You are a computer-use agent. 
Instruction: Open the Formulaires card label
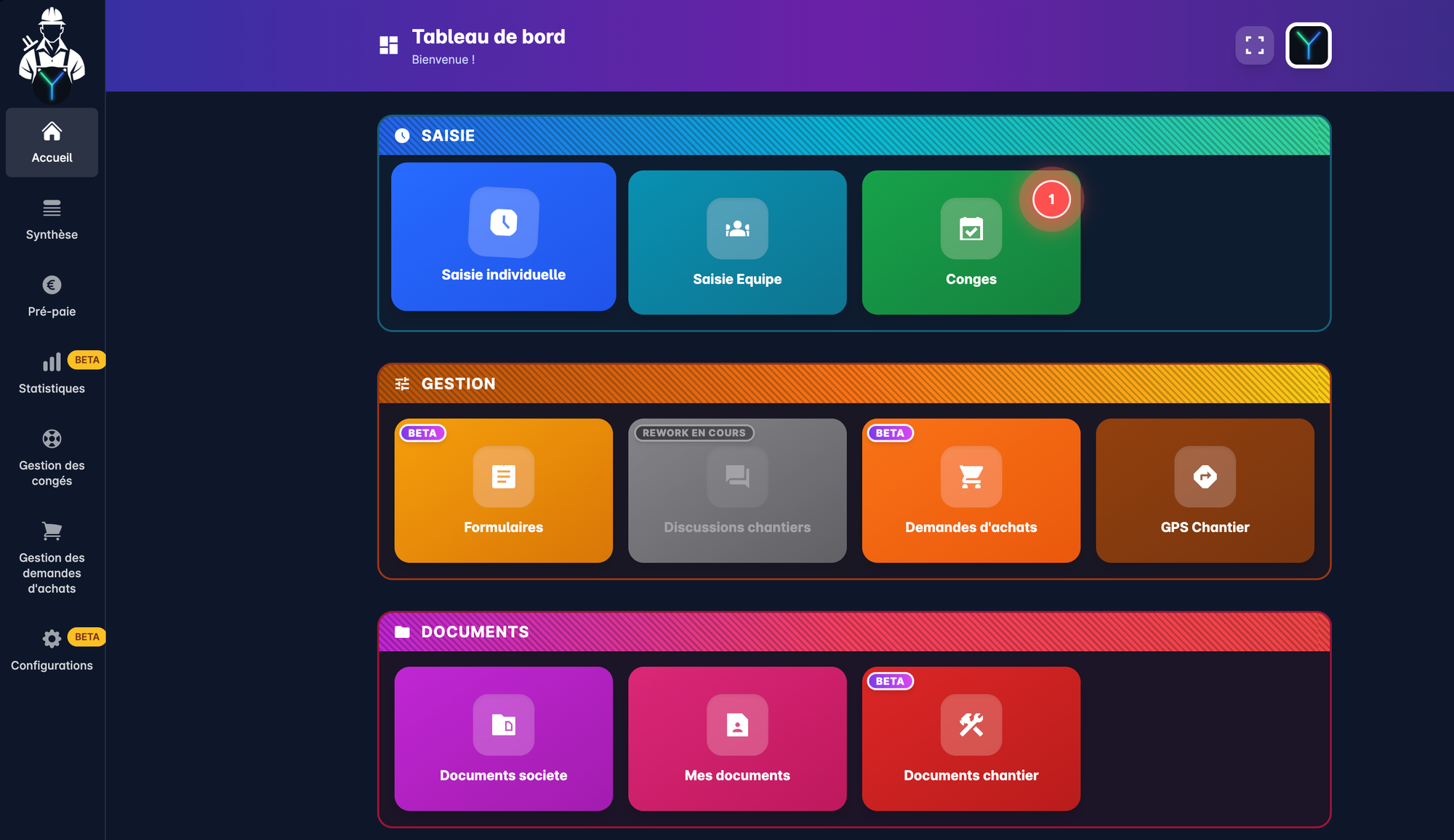click(504, 528)
